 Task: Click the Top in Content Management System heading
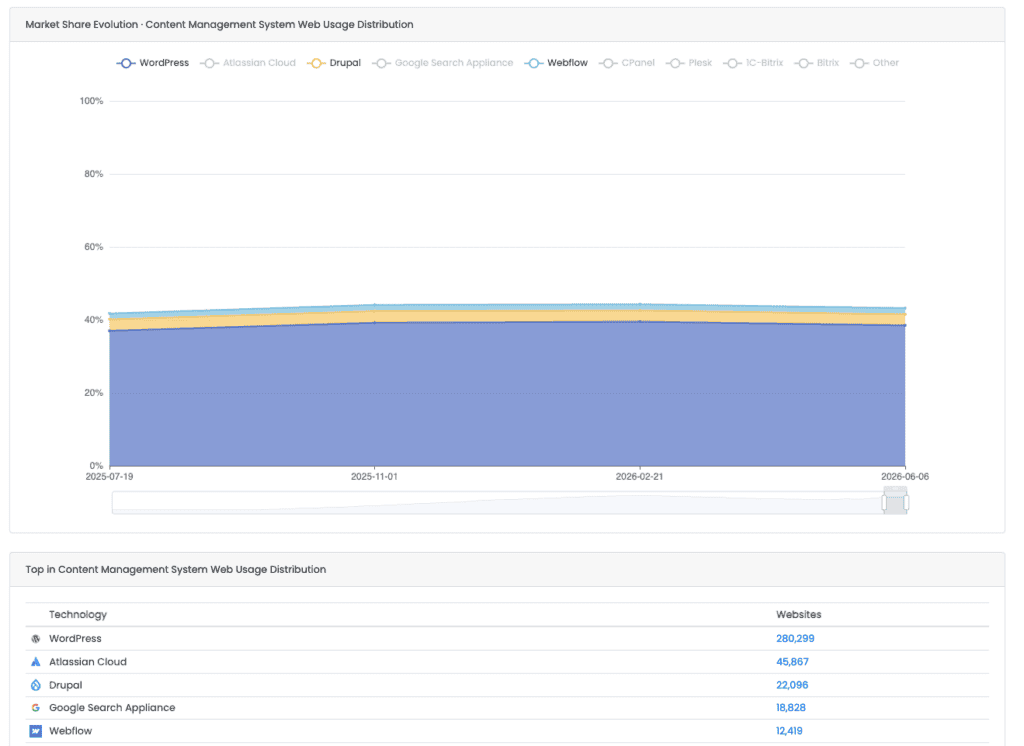tap(176, 570)
